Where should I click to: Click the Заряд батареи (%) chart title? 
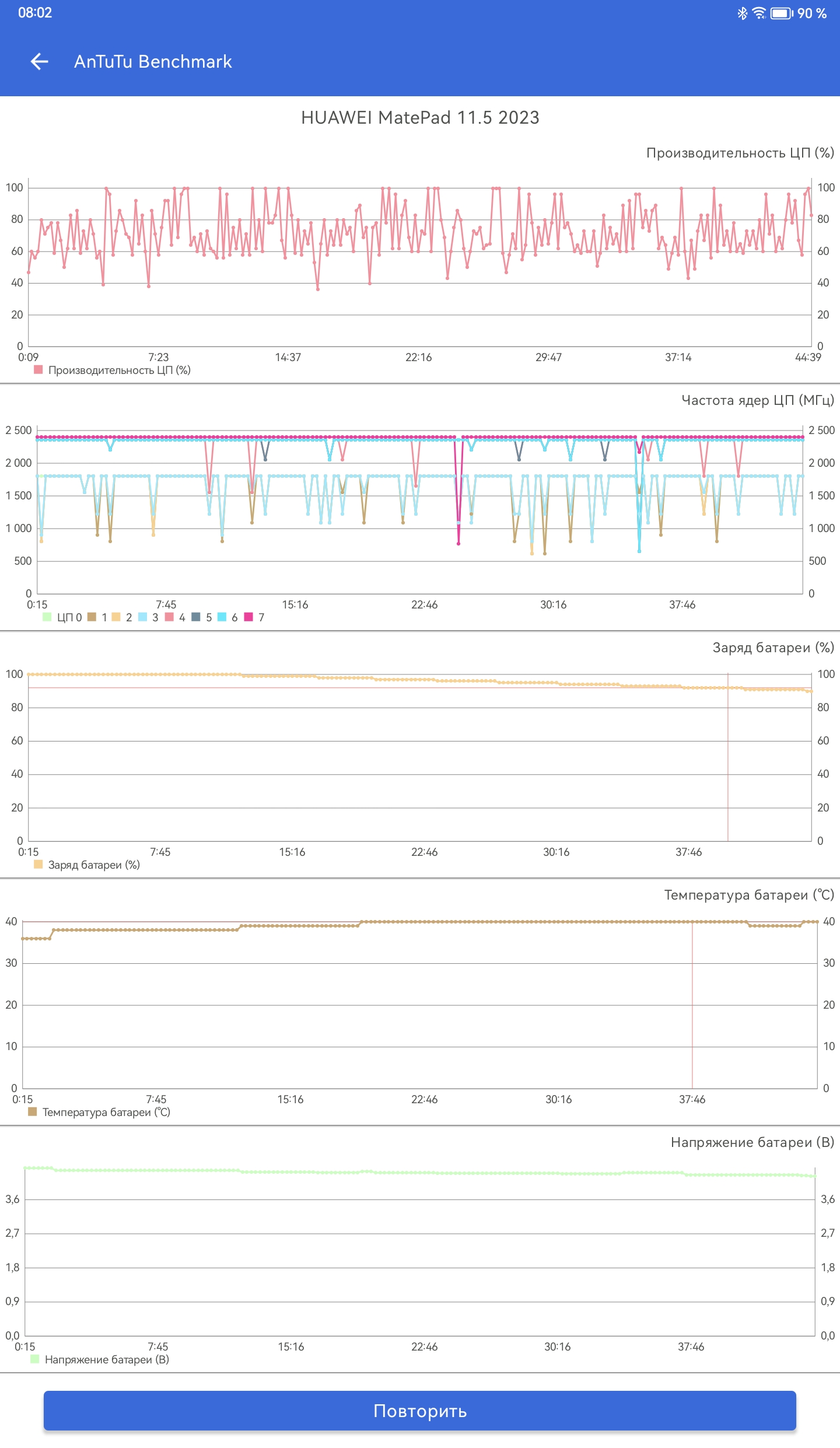[773, 648]
